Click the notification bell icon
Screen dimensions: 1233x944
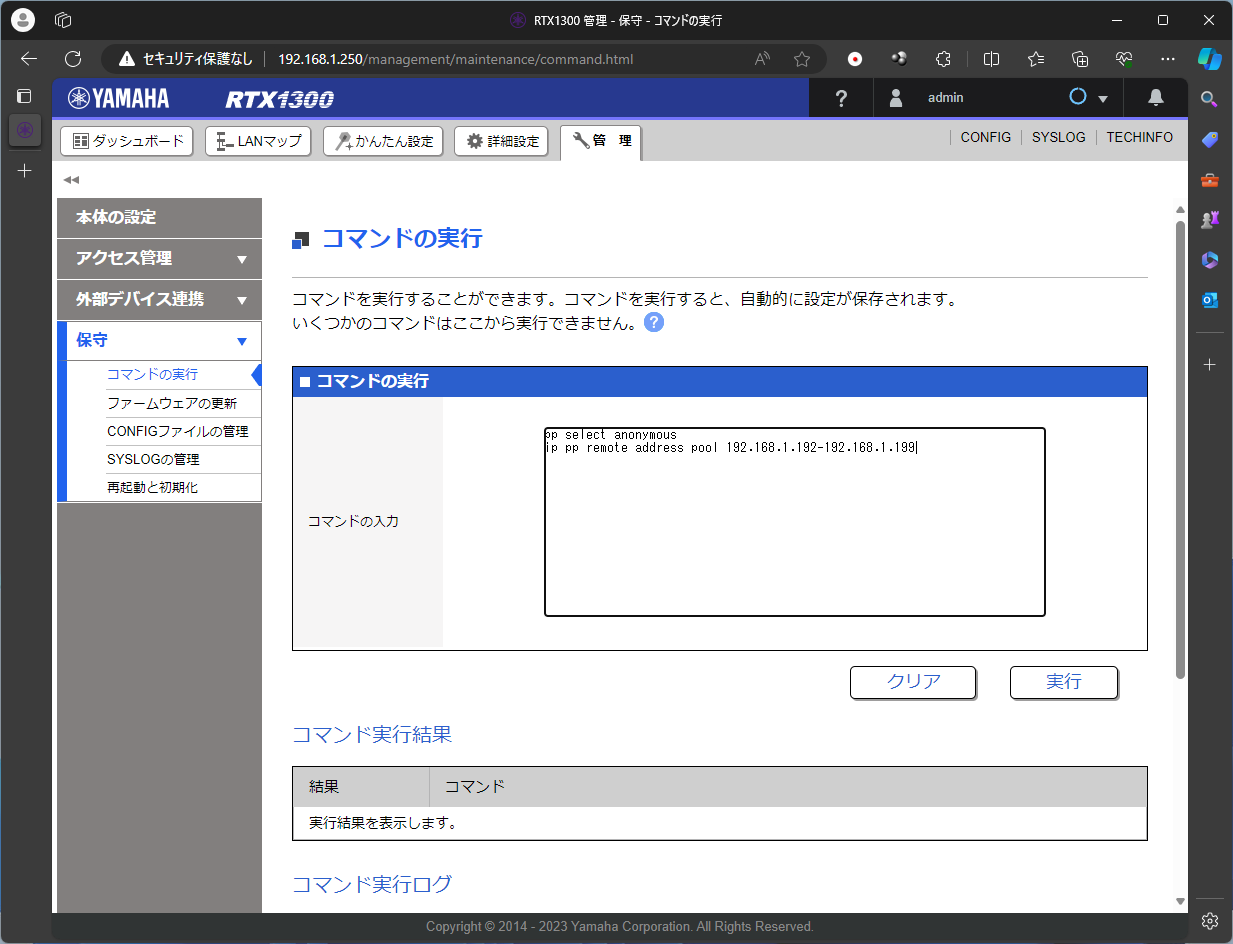click(x=1156, y=97)
